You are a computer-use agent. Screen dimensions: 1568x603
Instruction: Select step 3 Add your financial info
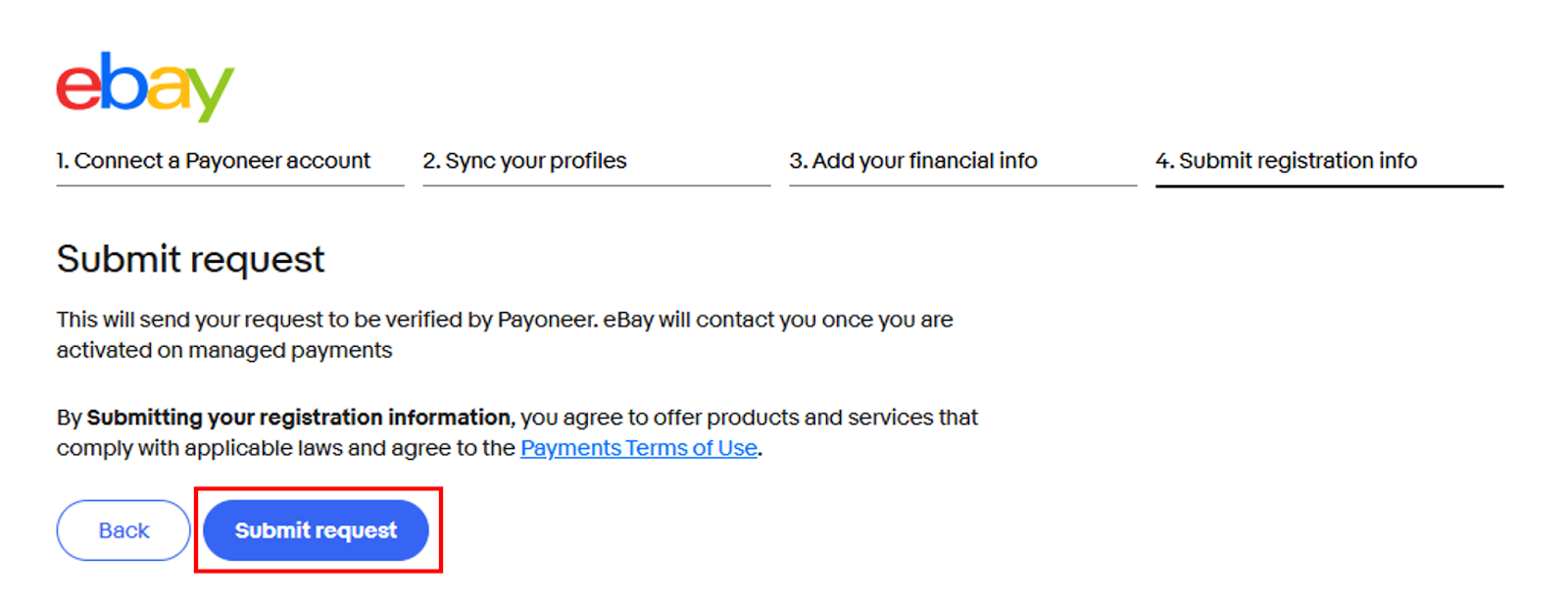pyautogui.click(x=913, y=161)
